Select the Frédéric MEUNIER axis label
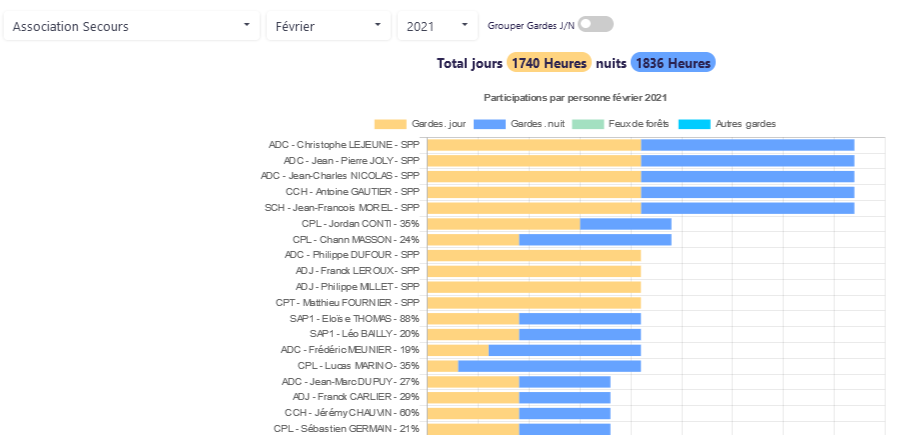This screenshot has height=435, width=898. 350,350
